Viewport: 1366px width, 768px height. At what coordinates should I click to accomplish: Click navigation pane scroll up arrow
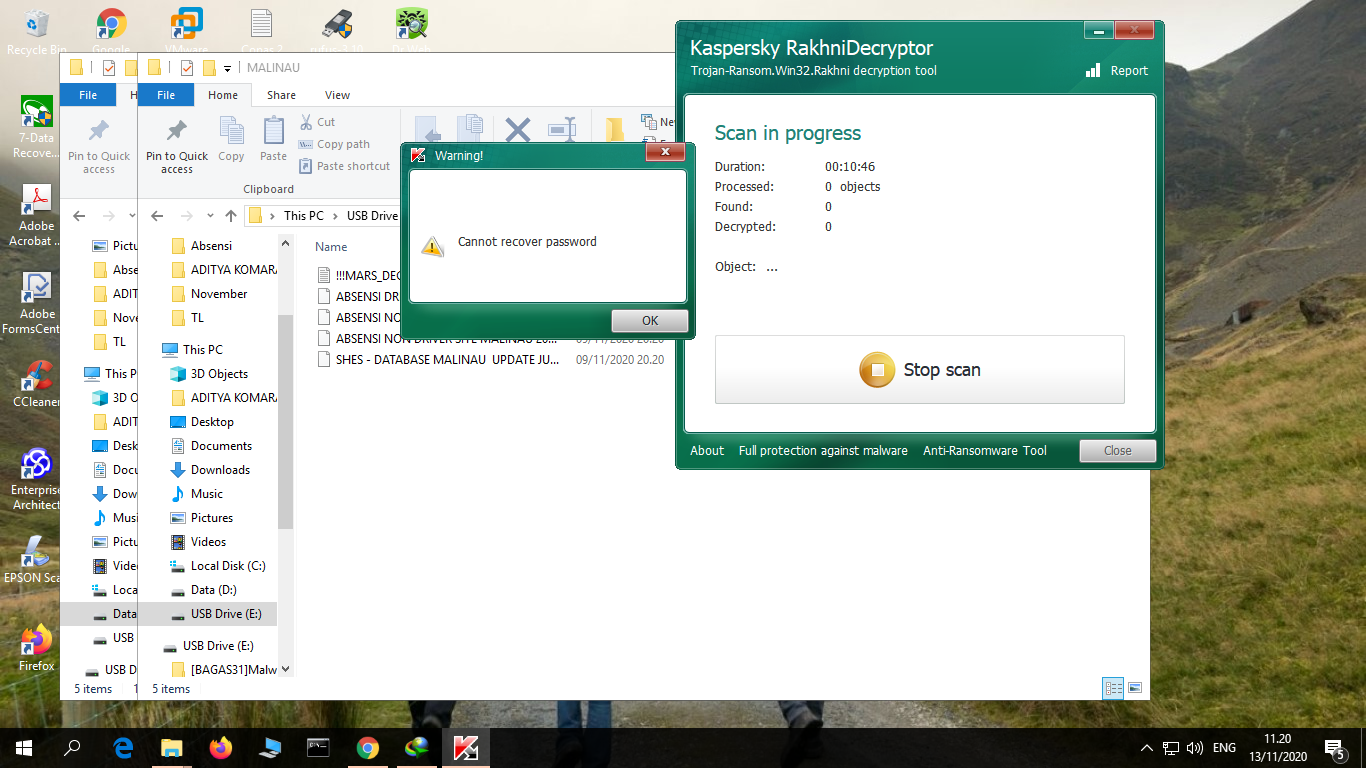pyautogui.click(x=285, y=243)
